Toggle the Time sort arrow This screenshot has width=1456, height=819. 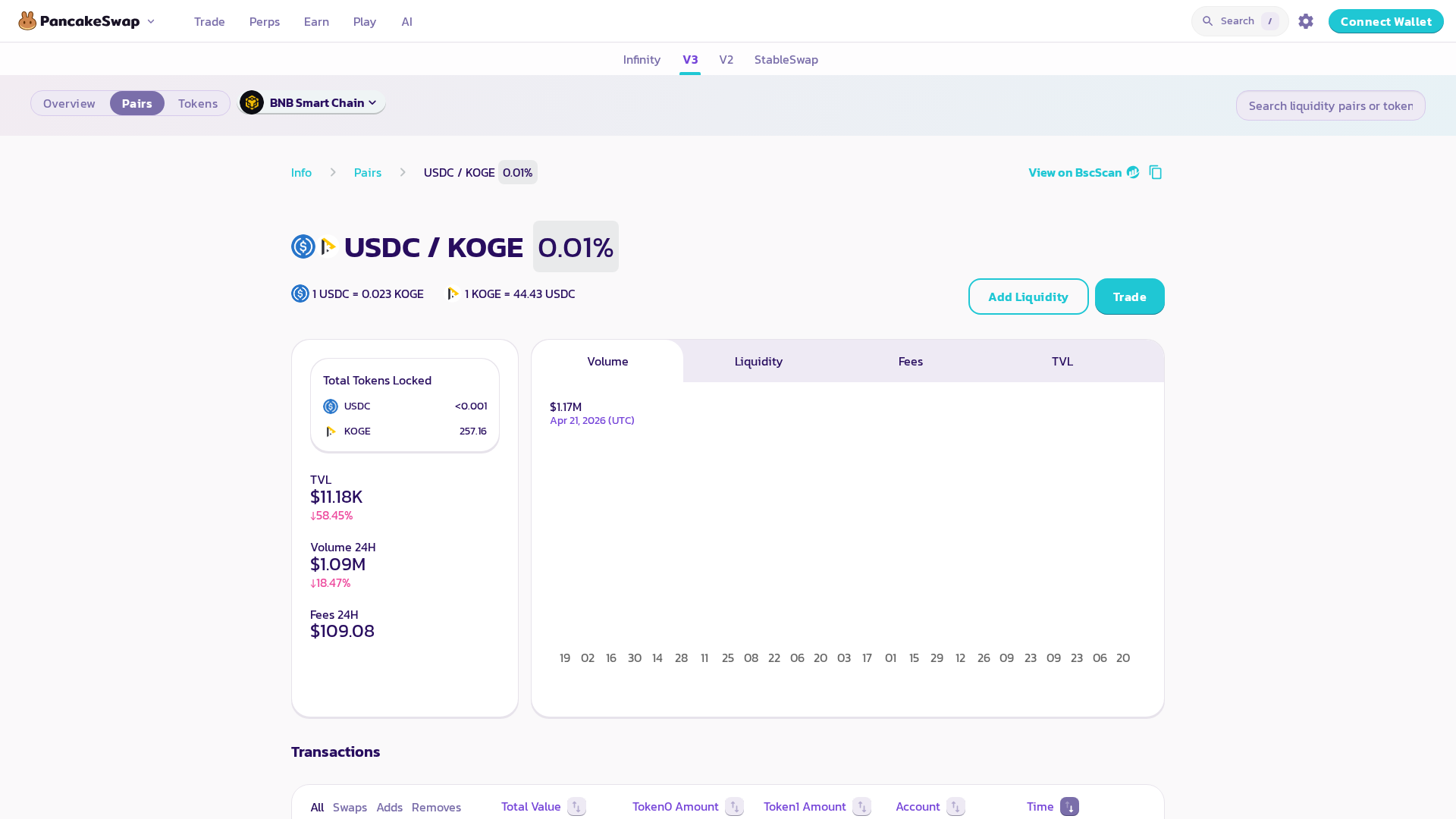pos(1069,807)
